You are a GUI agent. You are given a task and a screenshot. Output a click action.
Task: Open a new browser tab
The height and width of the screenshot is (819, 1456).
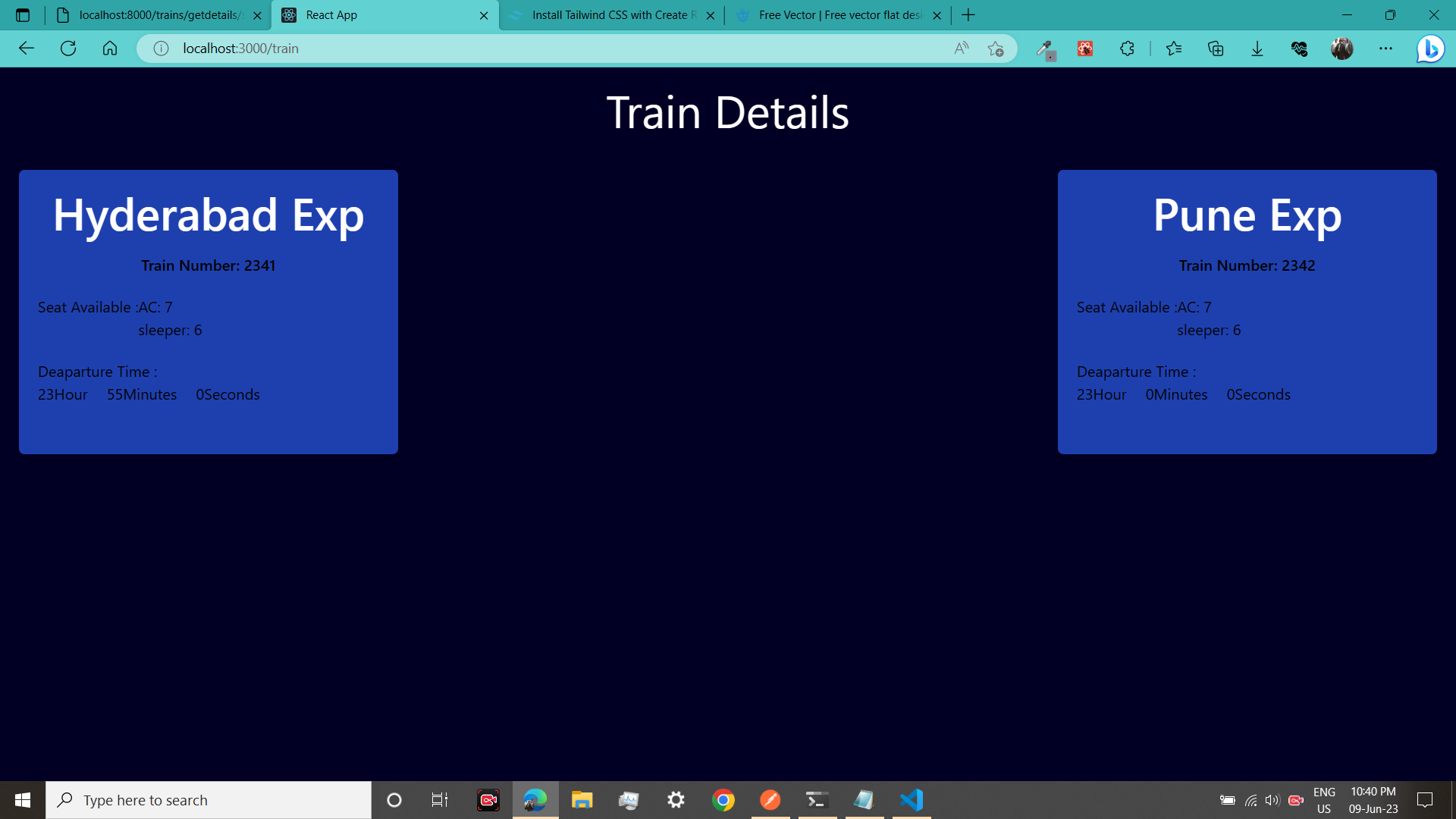click(968, 15)
